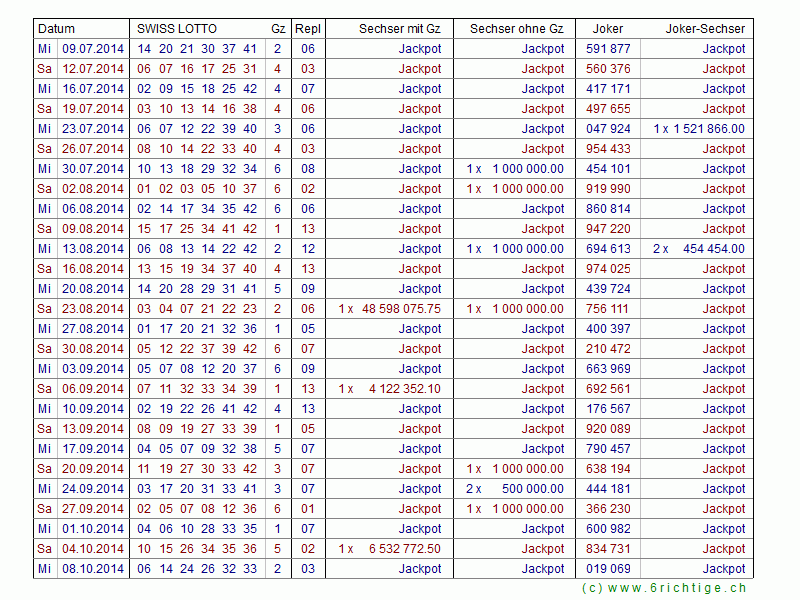Viewport: 800px width, 600px height.
Task: Click the Datum column header
Action: coord(56,29)
